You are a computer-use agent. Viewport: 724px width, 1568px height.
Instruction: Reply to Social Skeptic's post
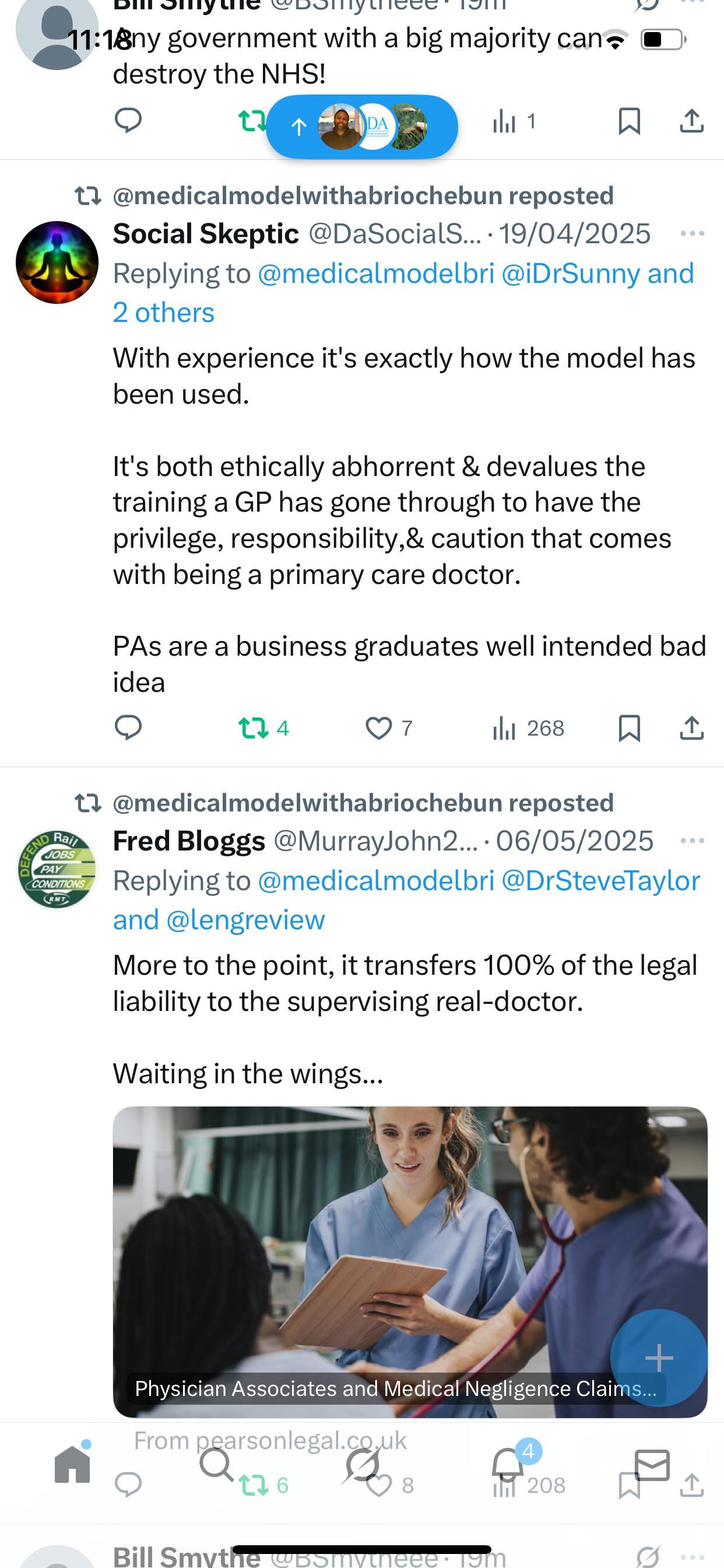tap(128, 727)
